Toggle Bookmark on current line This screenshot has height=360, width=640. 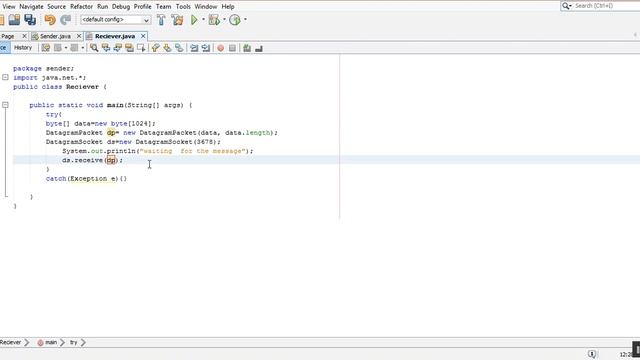click(x=179, y=48)
